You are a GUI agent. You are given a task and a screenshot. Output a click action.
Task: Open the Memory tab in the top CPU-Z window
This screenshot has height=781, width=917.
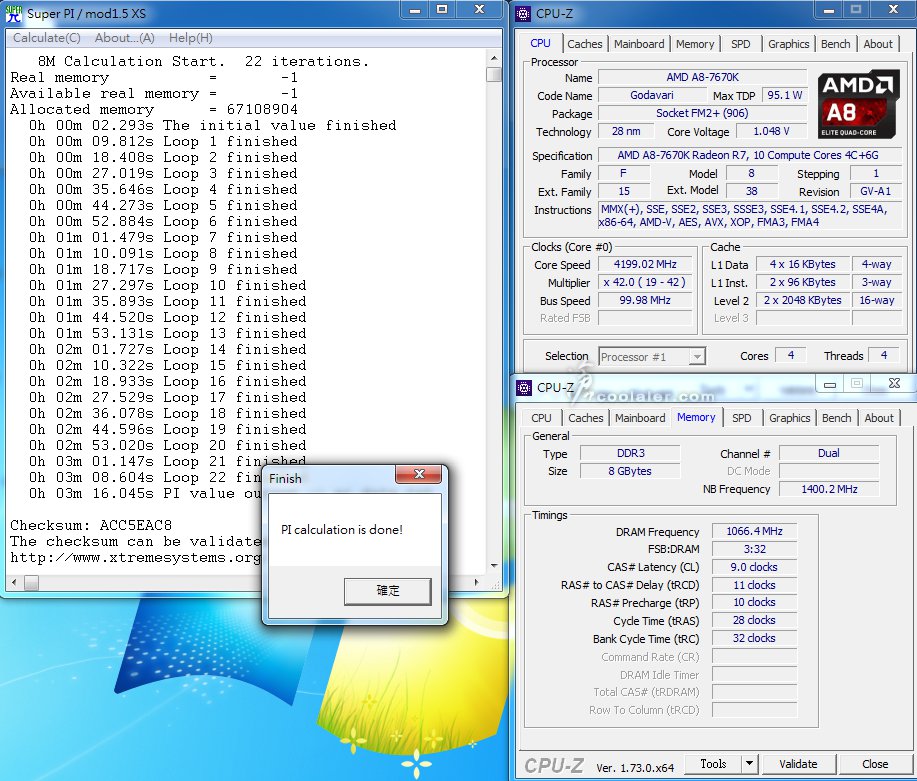click(x=695, y=44)
